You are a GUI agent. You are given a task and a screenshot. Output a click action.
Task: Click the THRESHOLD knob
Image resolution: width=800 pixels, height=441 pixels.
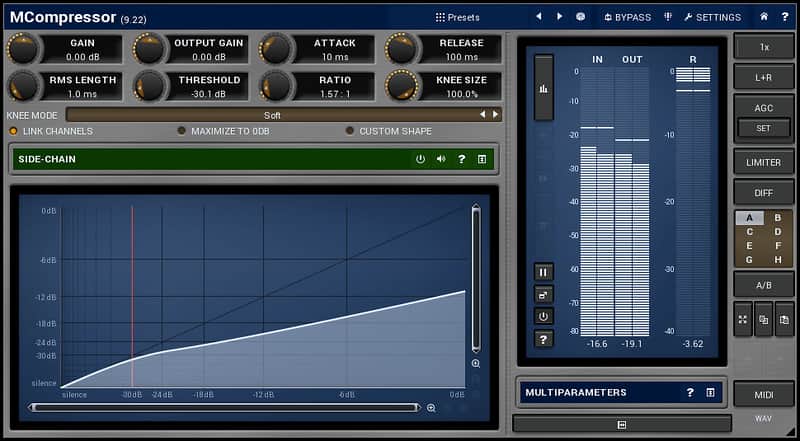click(148, 86)
